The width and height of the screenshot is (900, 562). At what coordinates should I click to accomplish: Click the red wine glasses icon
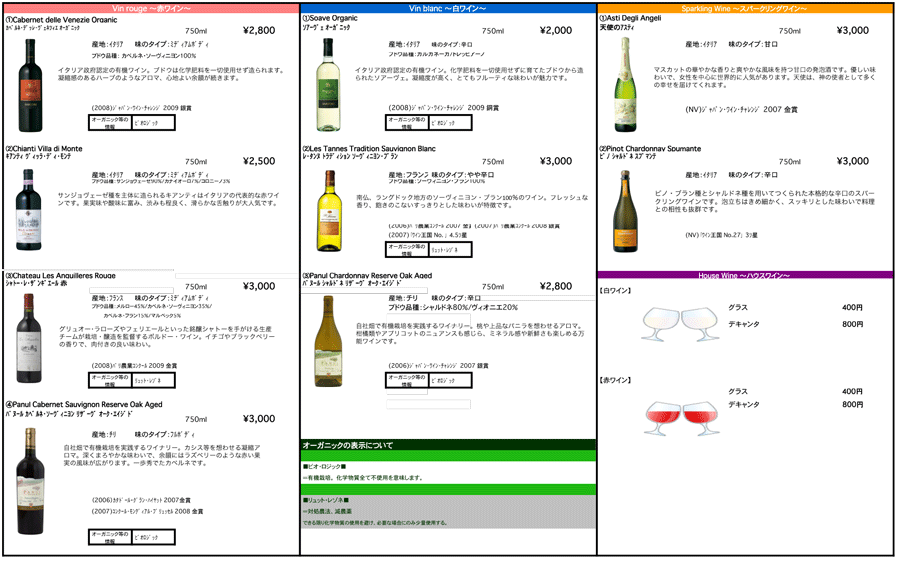tap(682, 418)
